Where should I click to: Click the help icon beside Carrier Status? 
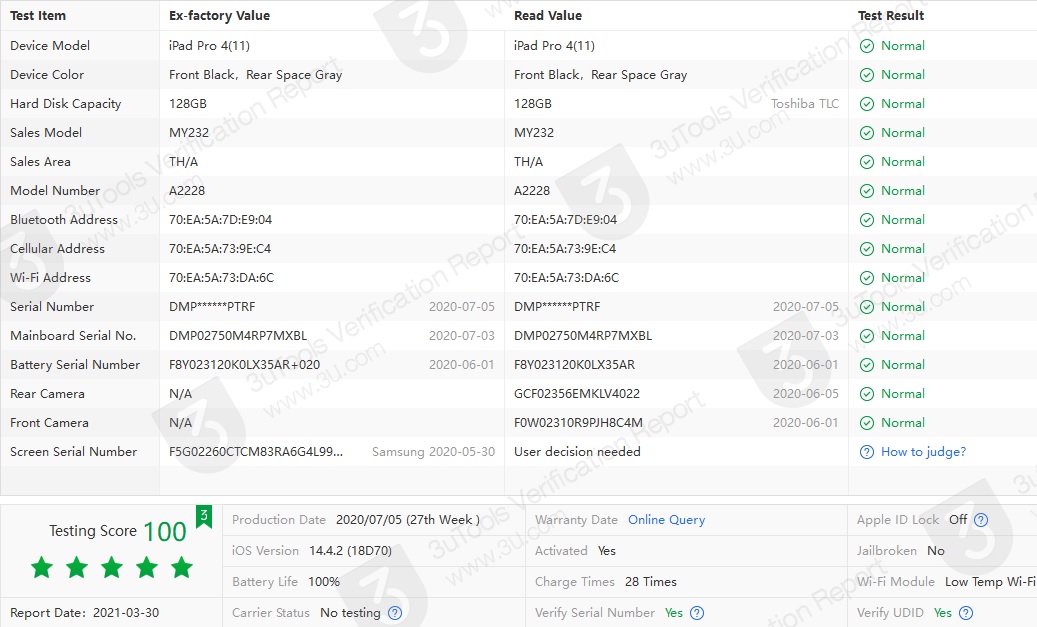click(x=395, y=613)
